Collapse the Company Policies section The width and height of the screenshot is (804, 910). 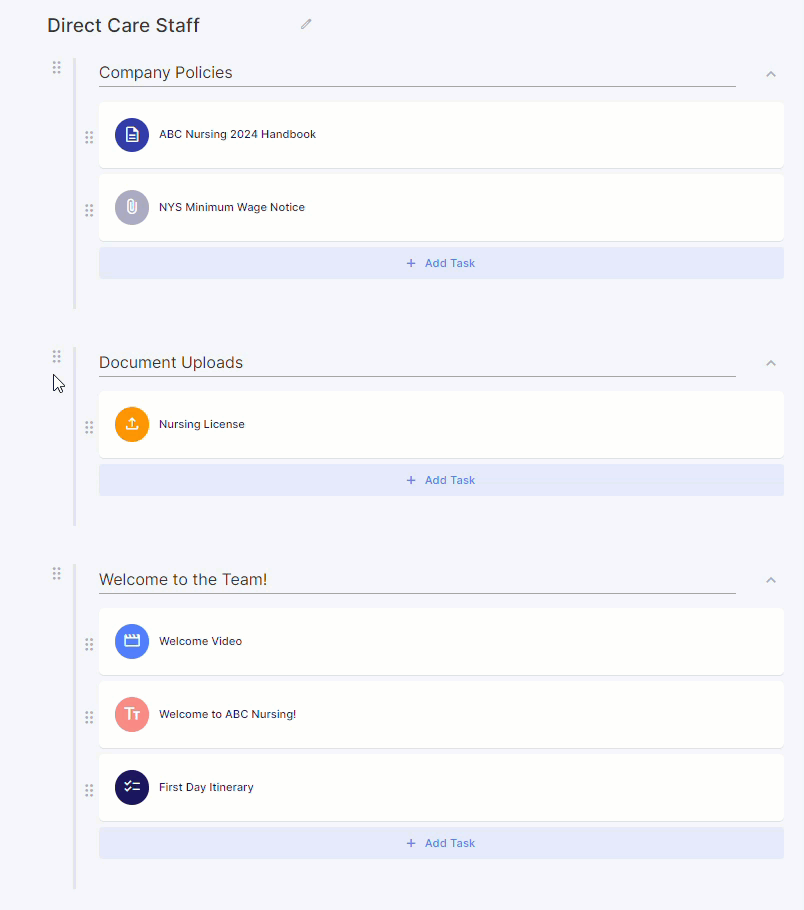coord(771,73)
